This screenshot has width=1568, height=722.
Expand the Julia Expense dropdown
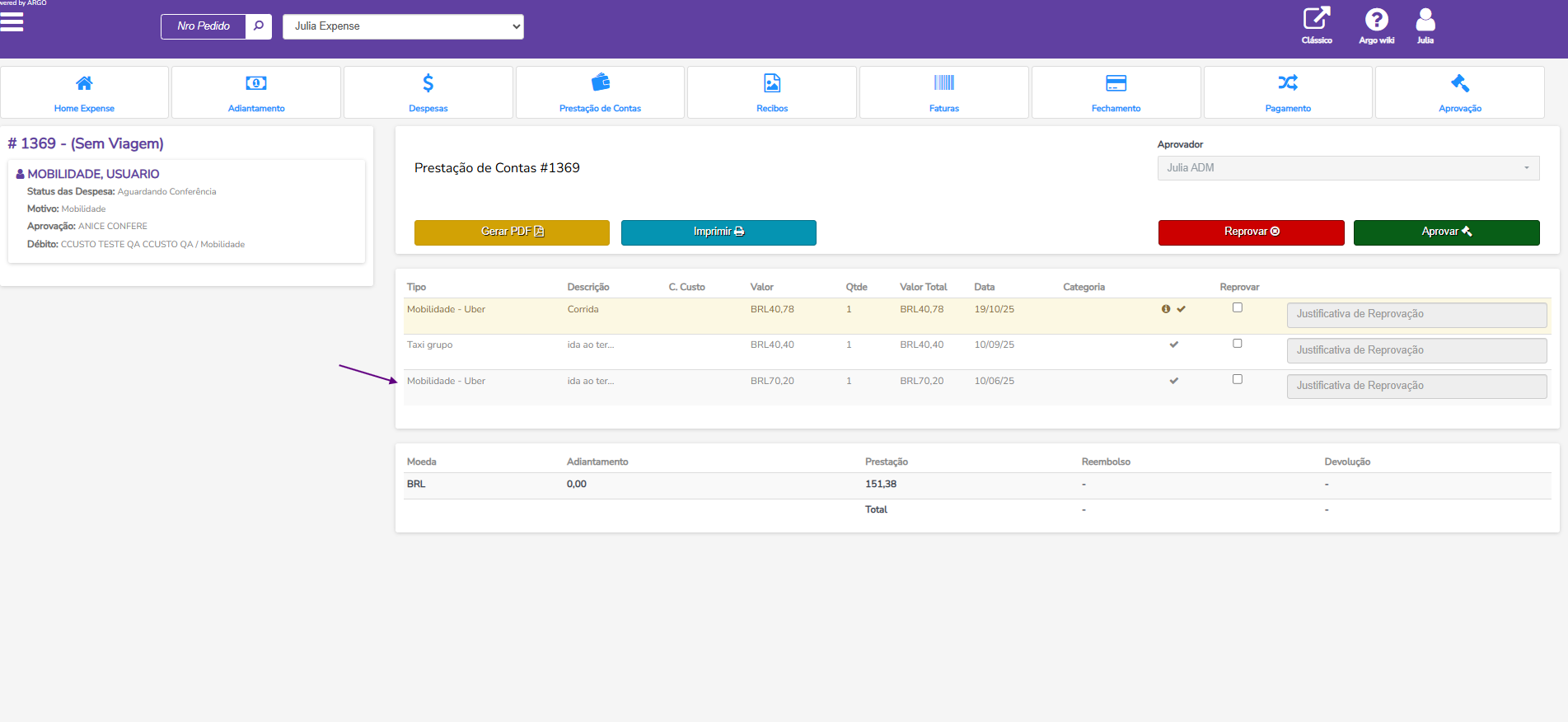403,26
